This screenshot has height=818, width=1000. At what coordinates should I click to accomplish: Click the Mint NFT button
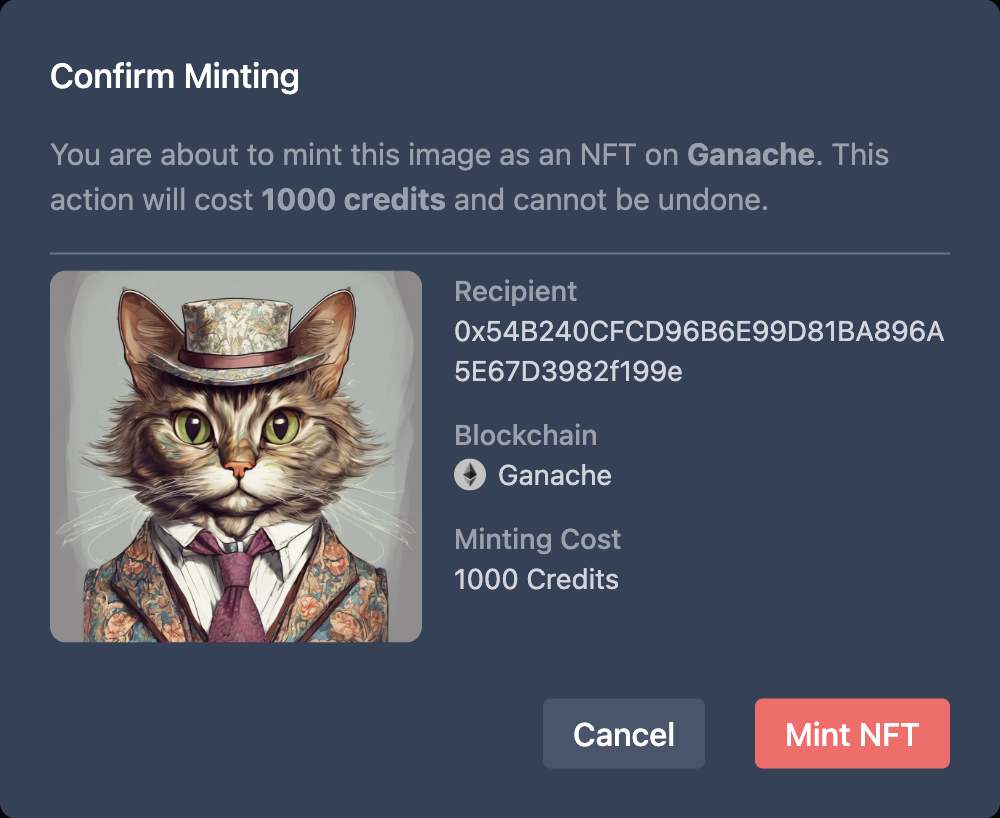point(852,733)
